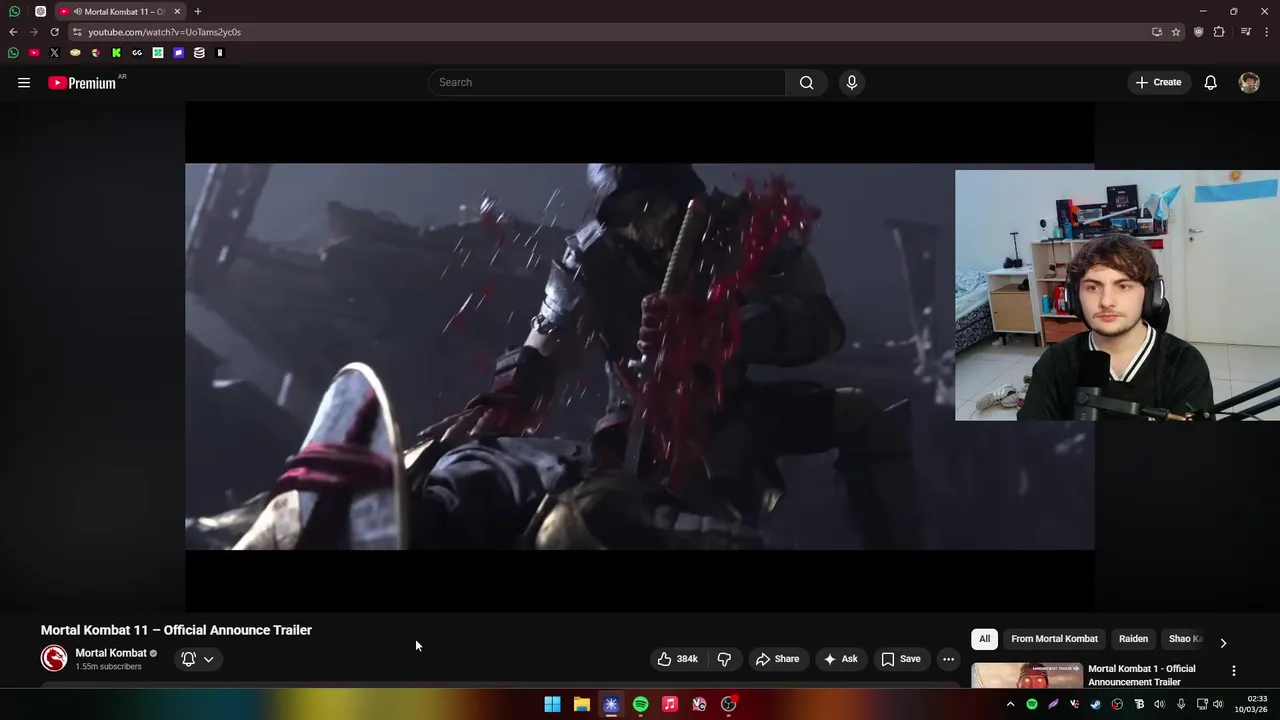Select the All filter chip
The image size is (1280, 720).
tap(984, 639)
